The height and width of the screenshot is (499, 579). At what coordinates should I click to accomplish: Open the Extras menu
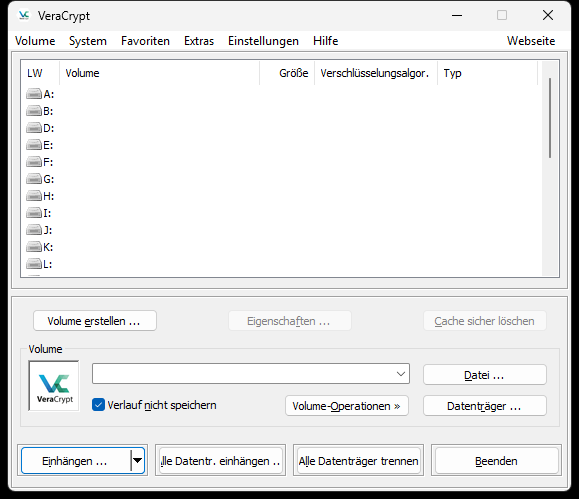199,41
